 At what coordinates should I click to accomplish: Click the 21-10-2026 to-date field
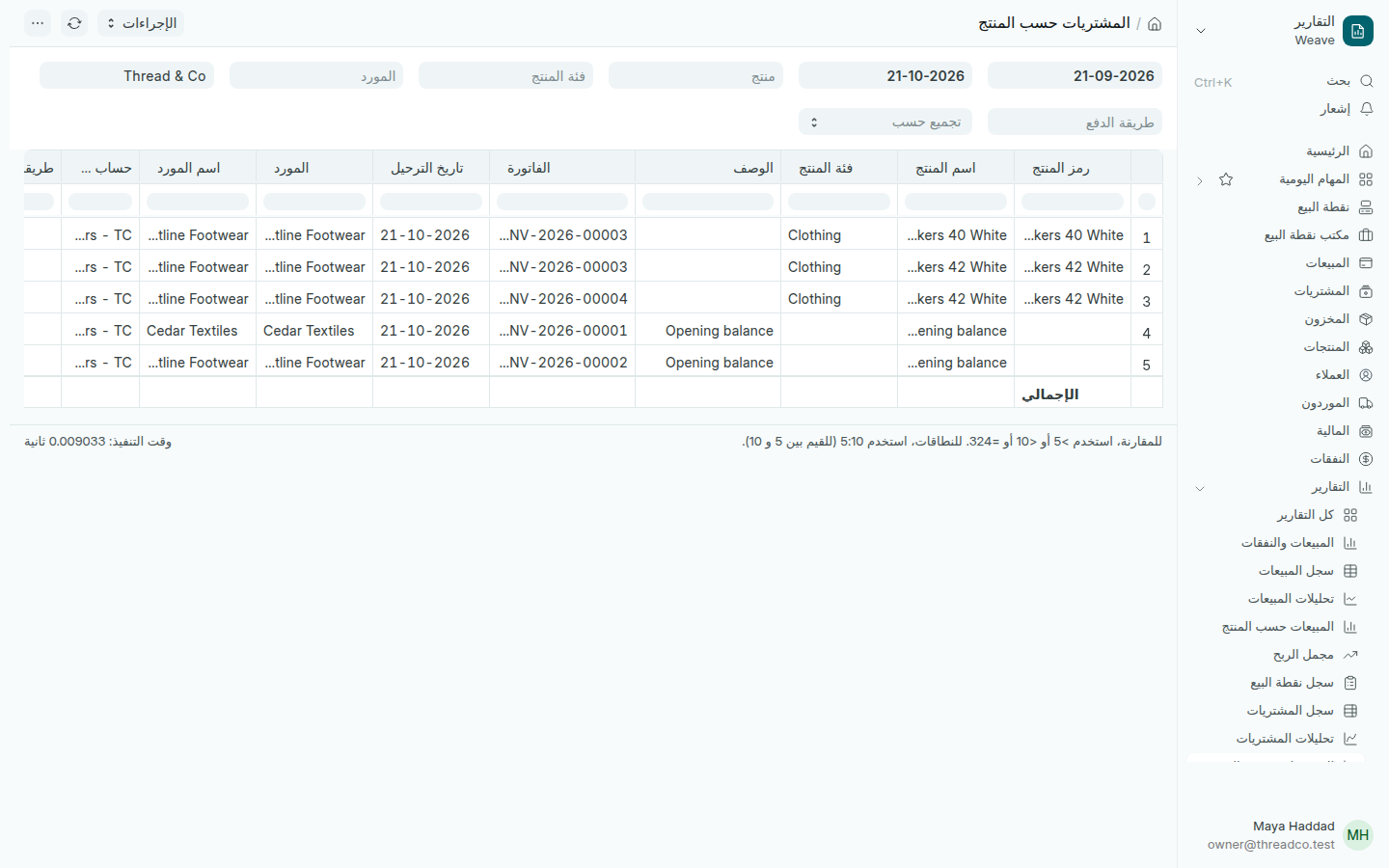click(x=885, y=76)
